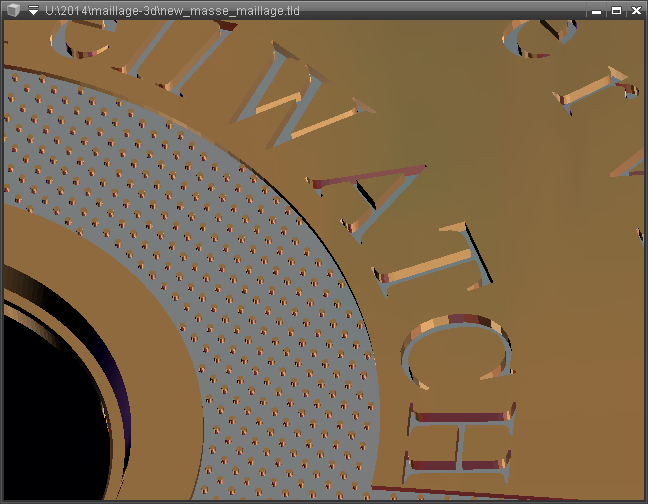This screenshot has height=504, width=648.
Task: Click the 3D cube document icon in title bar
Action: click(12, 10)
